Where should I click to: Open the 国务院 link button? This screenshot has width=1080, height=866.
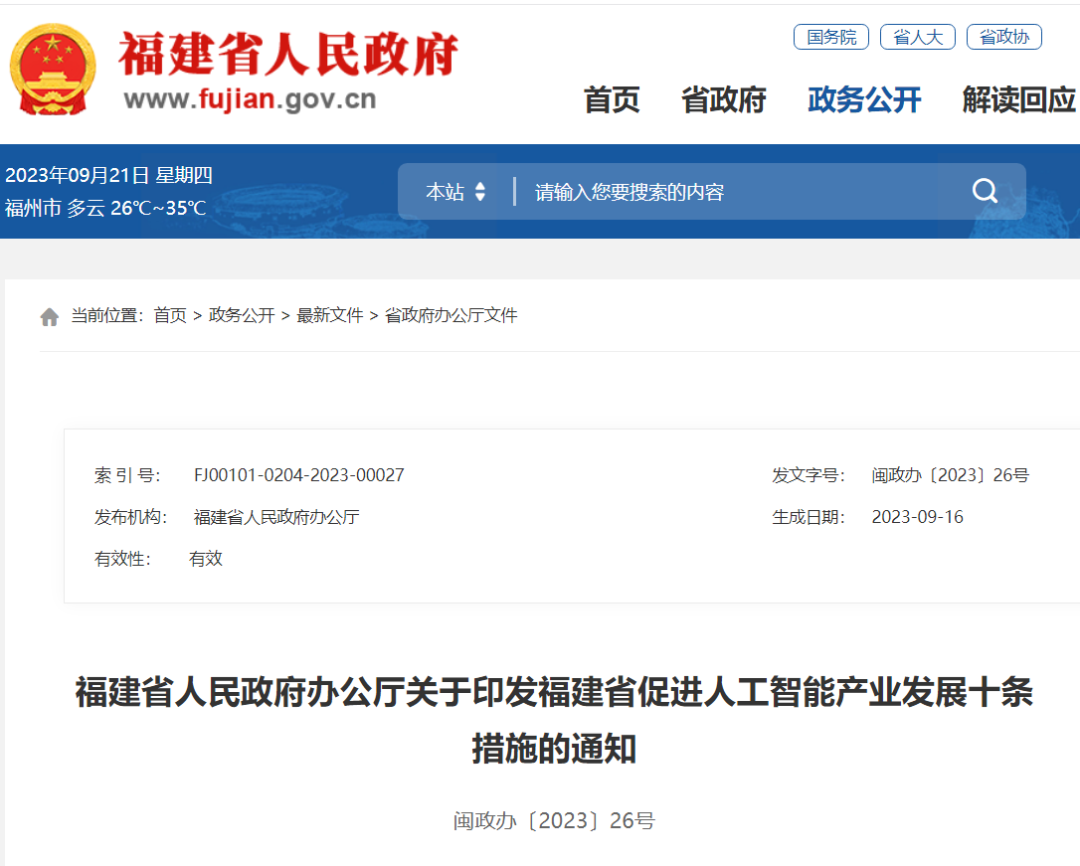tap(831, 36)
